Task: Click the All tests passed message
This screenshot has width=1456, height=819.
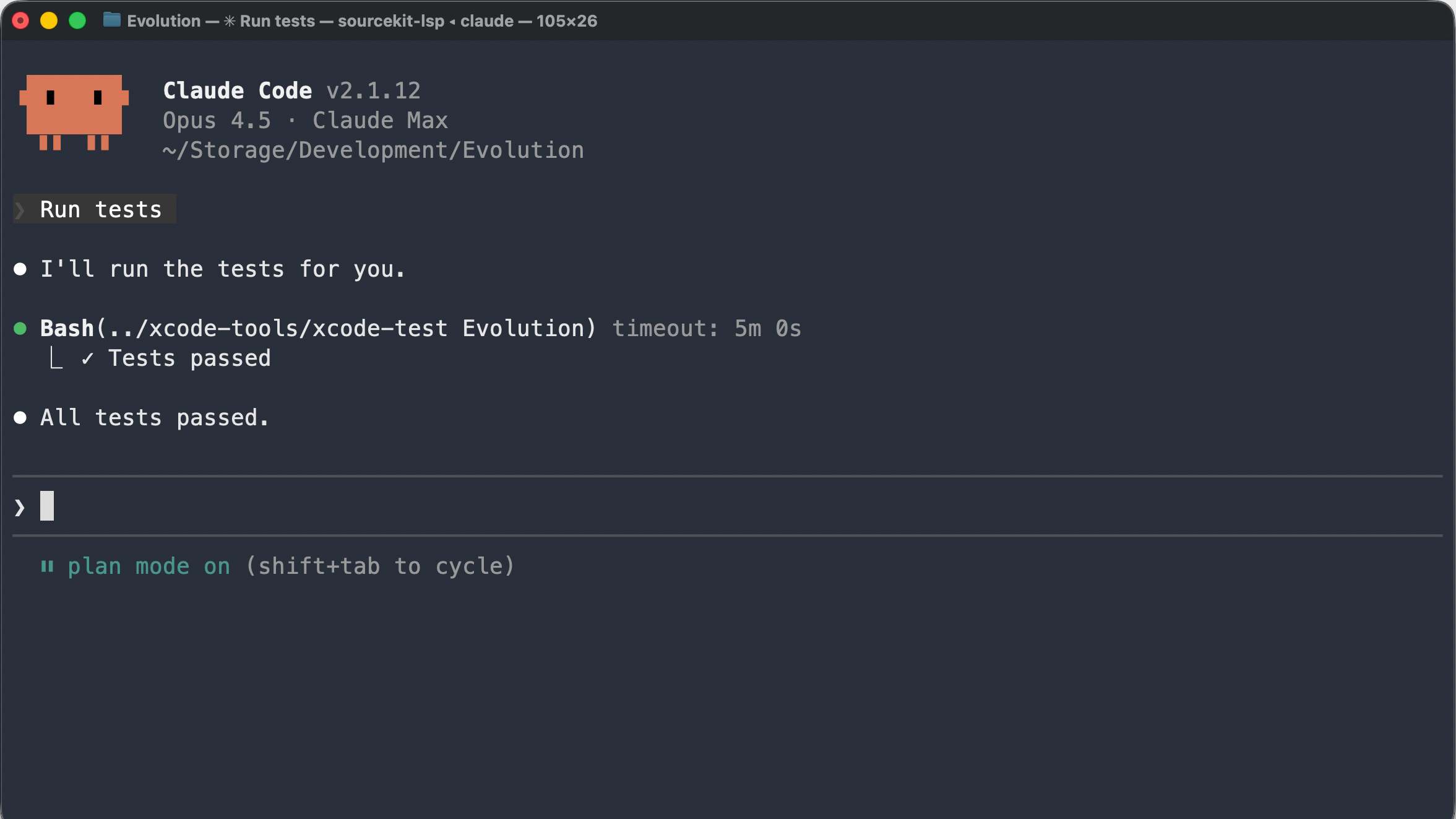Action: (154, 417)
